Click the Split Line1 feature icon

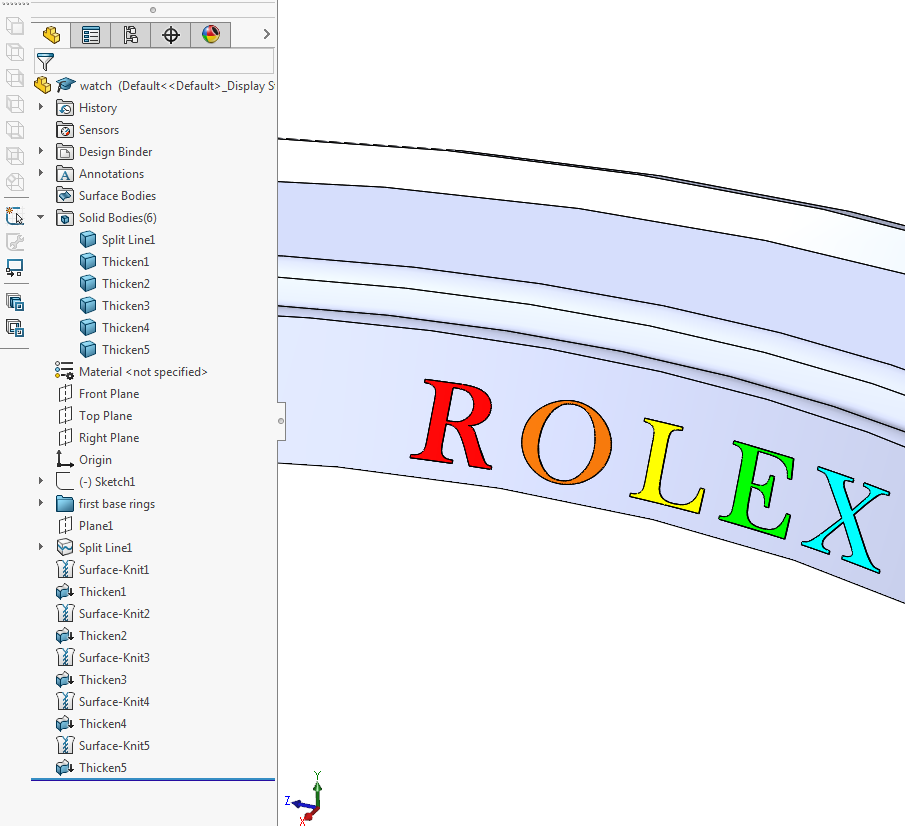click(65, 547)
